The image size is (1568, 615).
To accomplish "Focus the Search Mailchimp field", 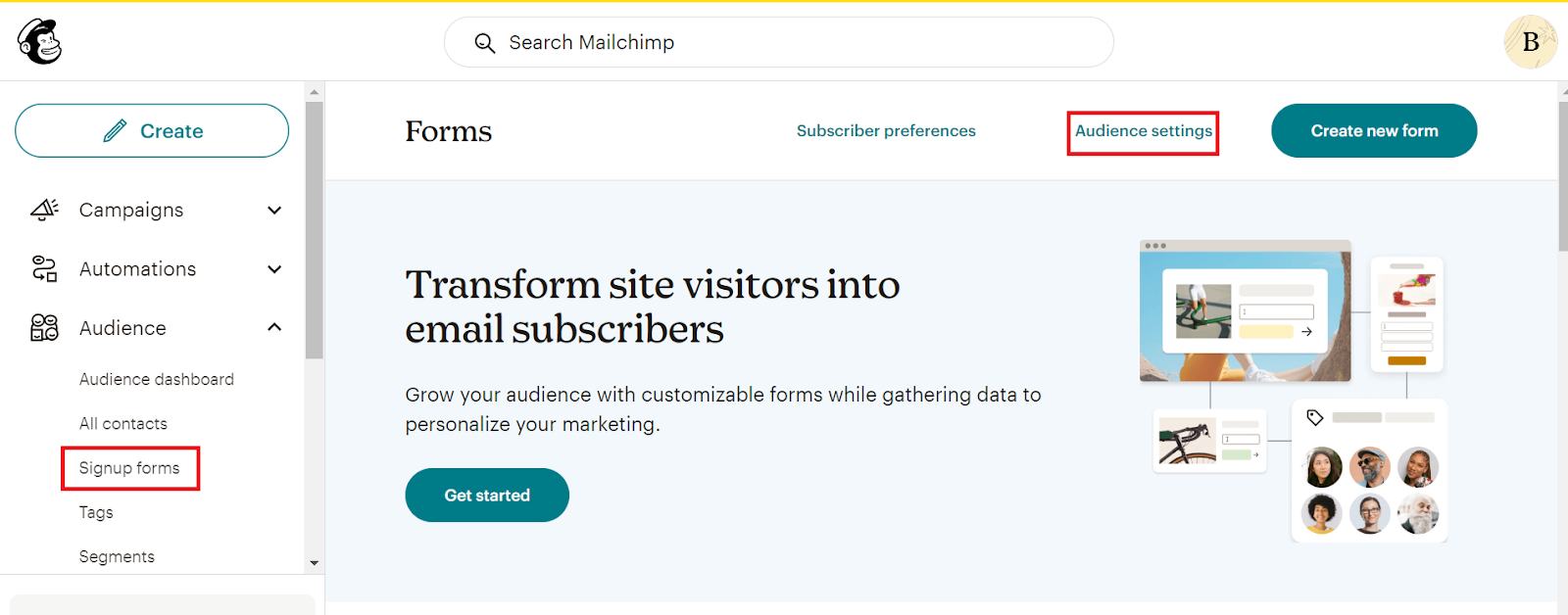I will coord(779,42).
